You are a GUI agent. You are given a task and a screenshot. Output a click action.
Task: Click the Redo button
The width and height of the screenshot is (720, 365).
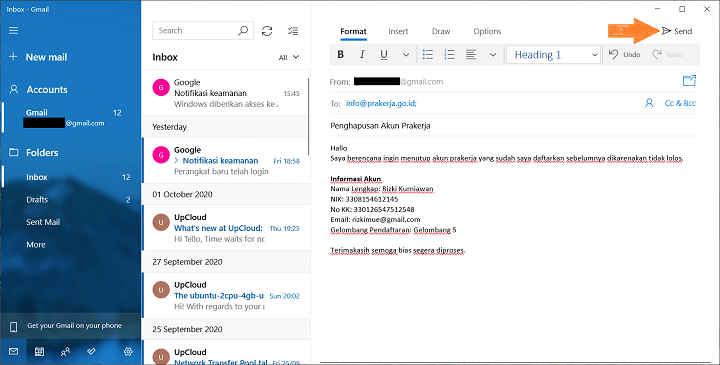668,55
